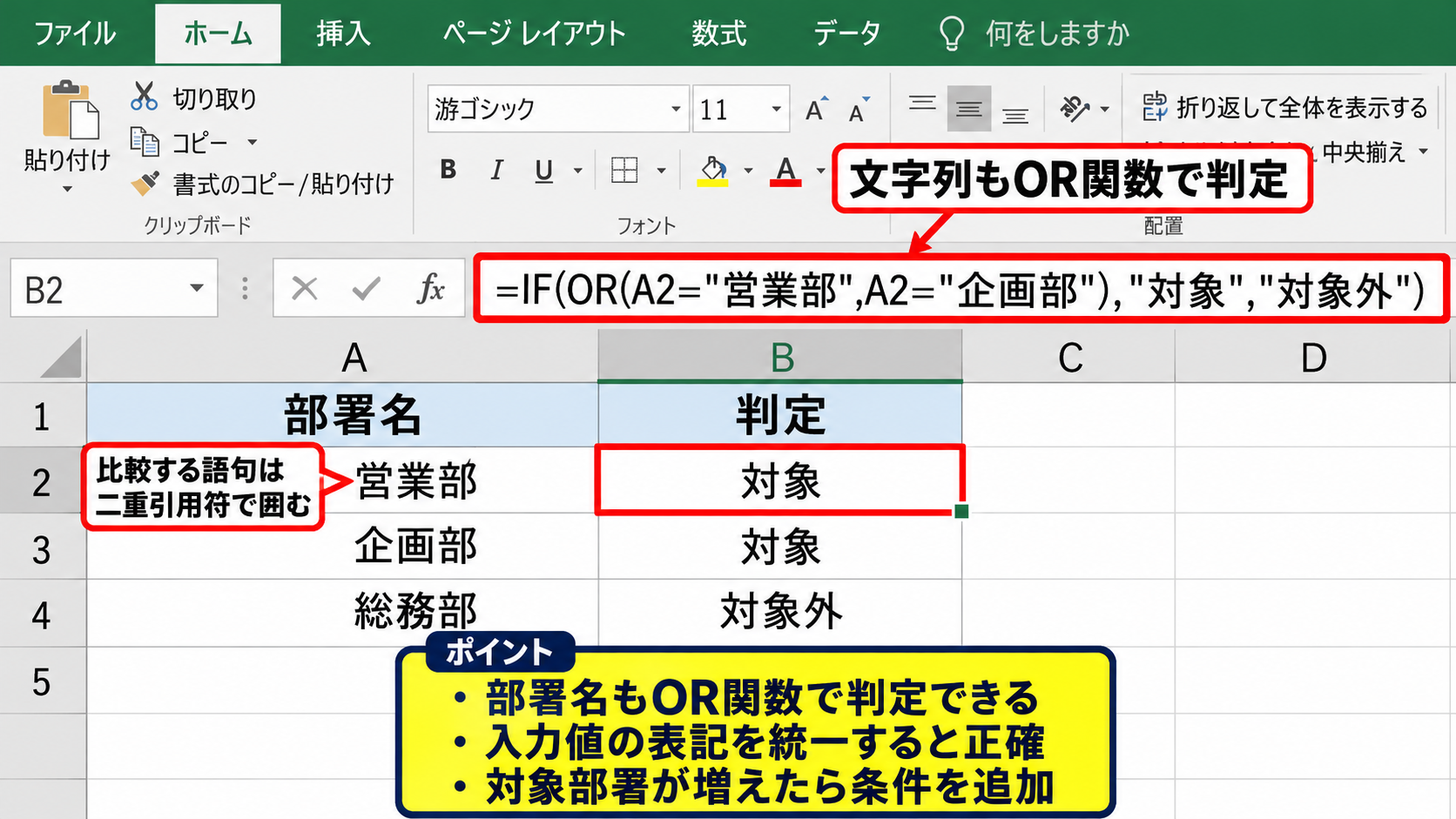The height and width of the screenshot is (819, 1456).
Task: Switch to the データ (Data) tab
Action: point(847,34)
